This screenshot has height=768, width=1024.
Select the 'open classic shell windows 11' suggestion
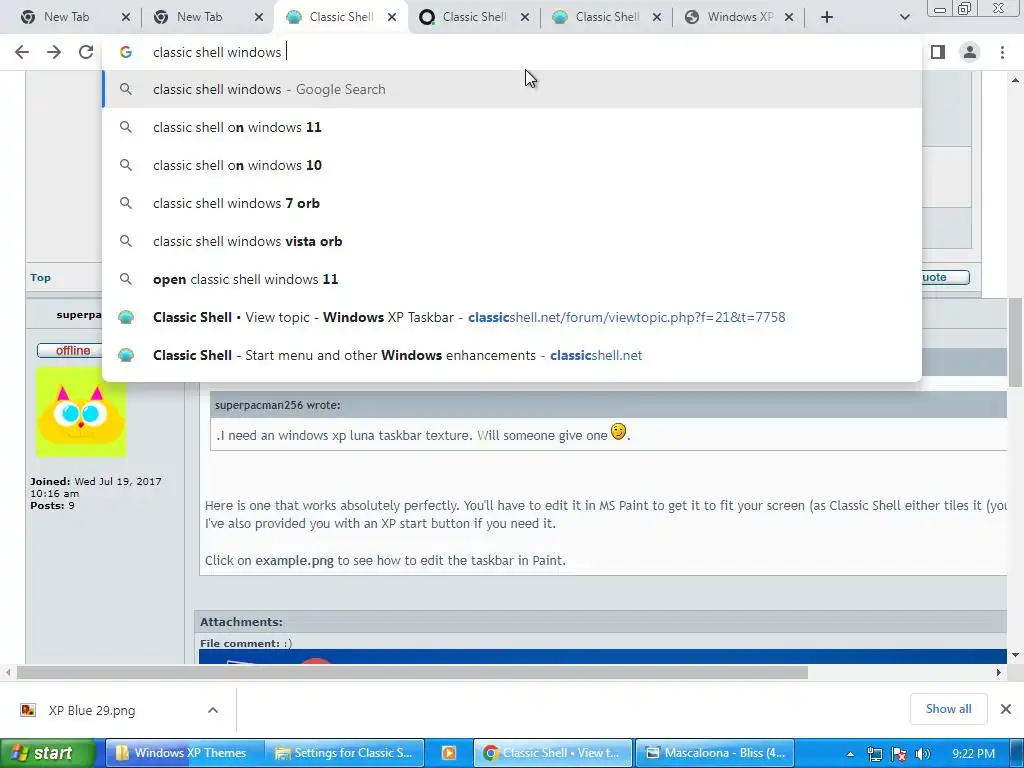(512, 279)
